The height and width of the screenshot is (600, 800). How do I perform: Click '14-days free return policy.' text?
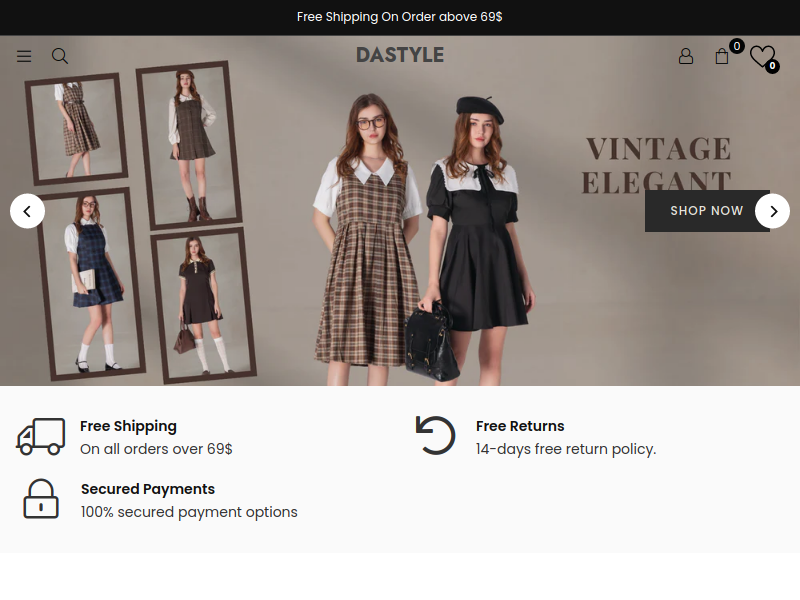[566, 449]
